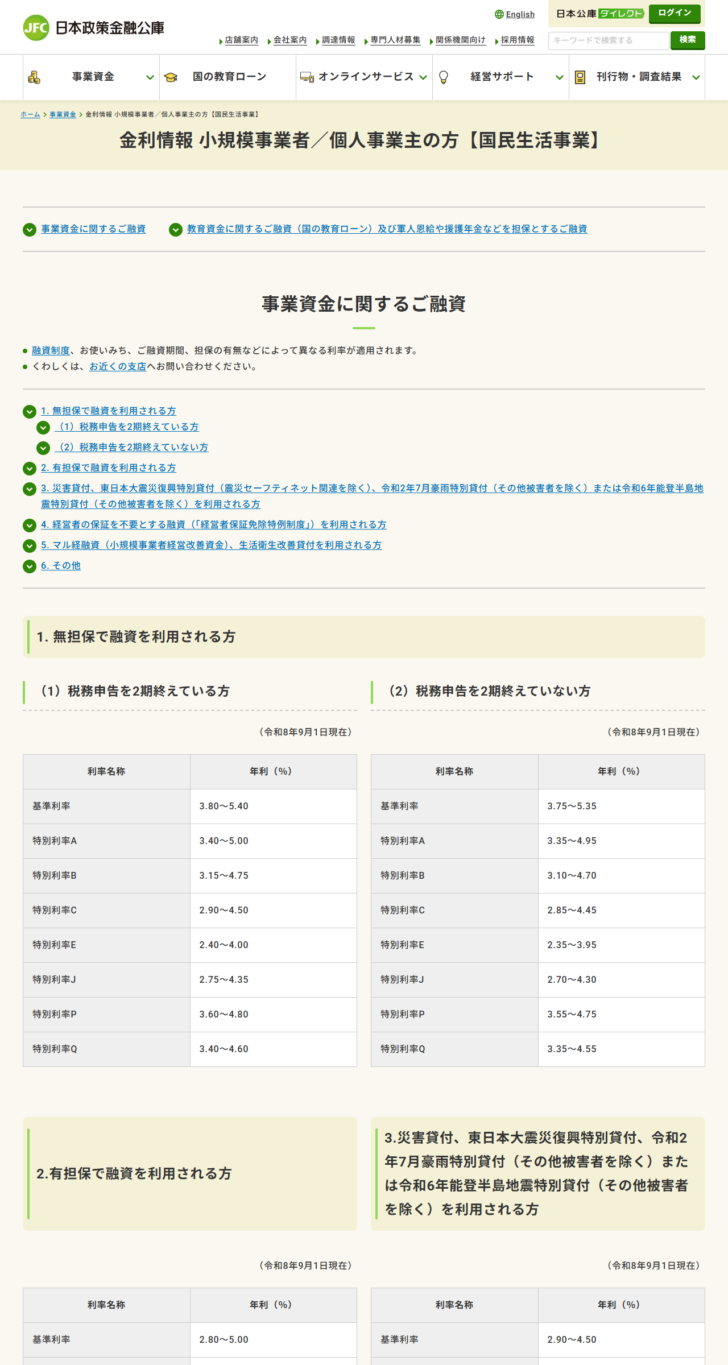Open the 刊行物・調査結果 navigation menu

pos(637,77)
